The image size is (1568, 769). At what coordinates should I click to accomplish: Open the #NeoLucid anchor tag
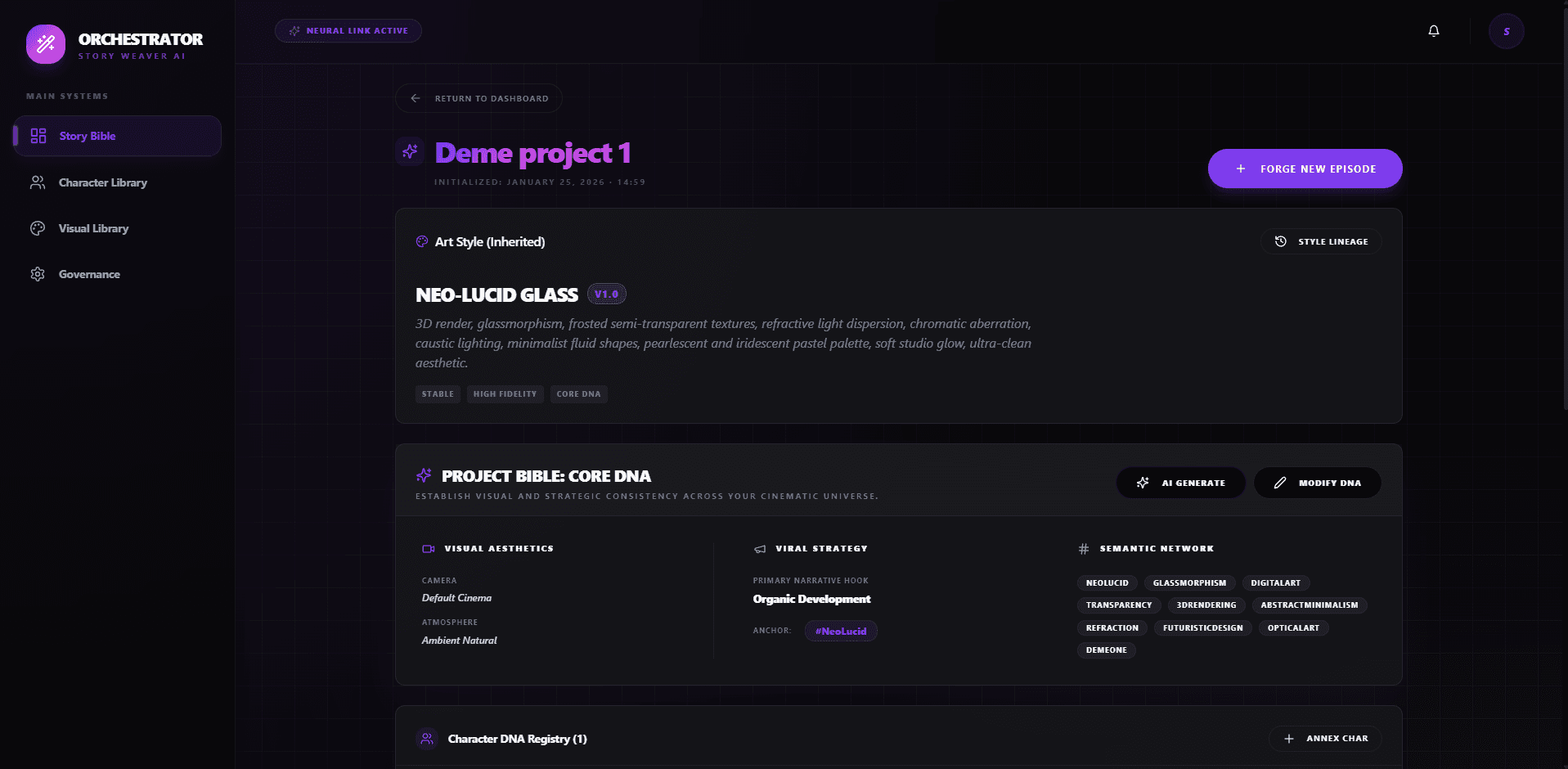(841, 631)
